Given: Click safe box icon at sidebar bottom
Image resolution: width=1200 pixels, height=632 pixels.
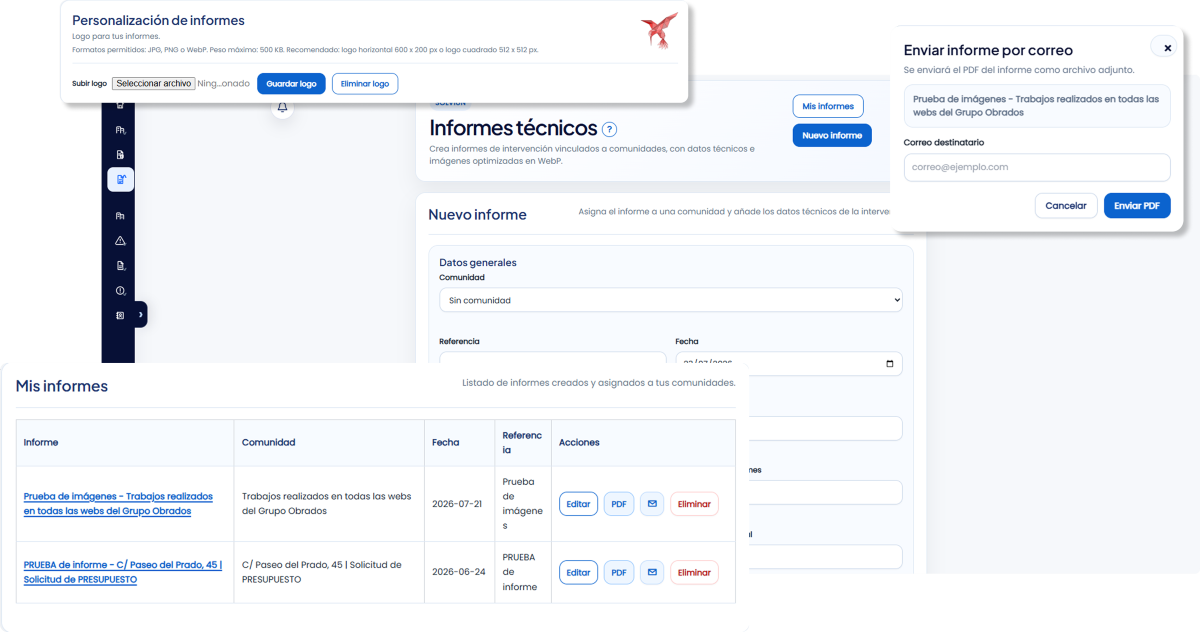Looking at the screenshot, I should pyautogui.click(x=120, y=316).
